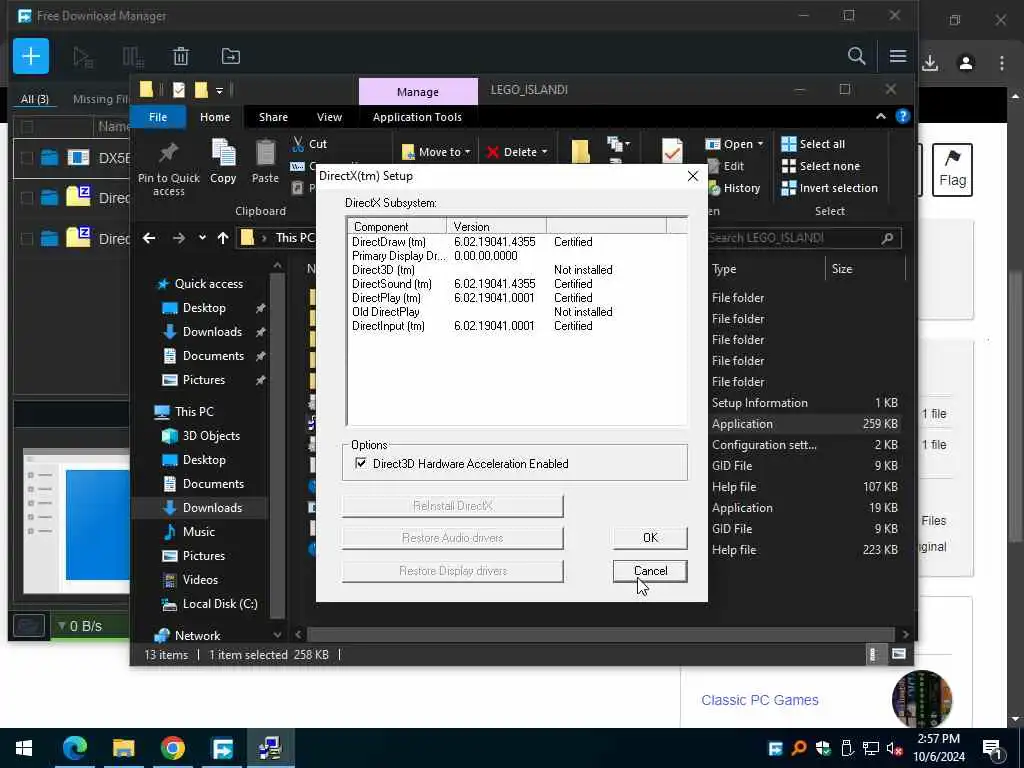1024x768 pixels.
Task: Click the Size column header in Explorer
Action: pyautogui.click(x=865, y=269)
